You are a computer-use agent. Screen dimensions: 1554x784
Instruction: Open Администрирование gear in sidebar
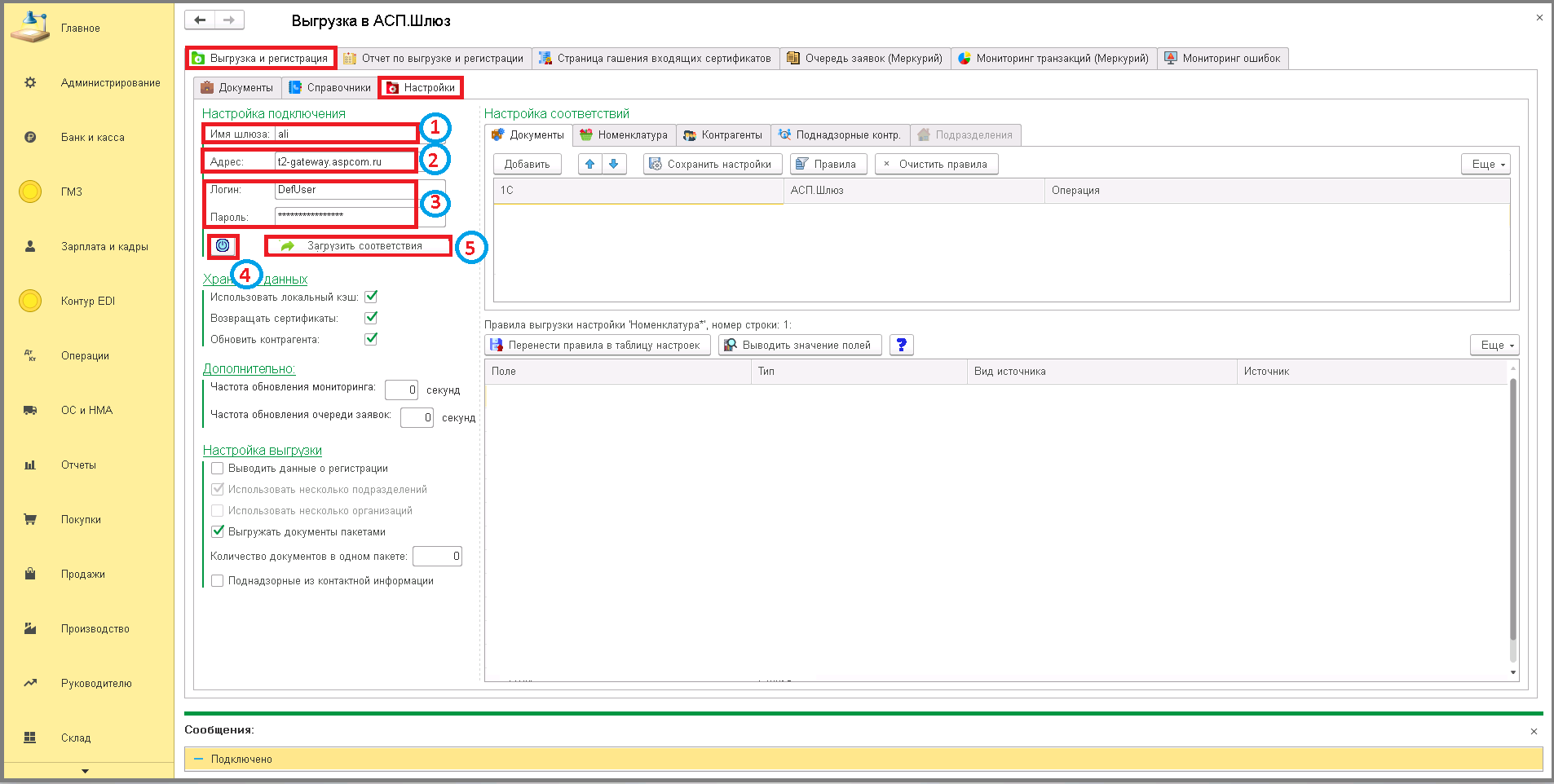[x=30, y=82]
